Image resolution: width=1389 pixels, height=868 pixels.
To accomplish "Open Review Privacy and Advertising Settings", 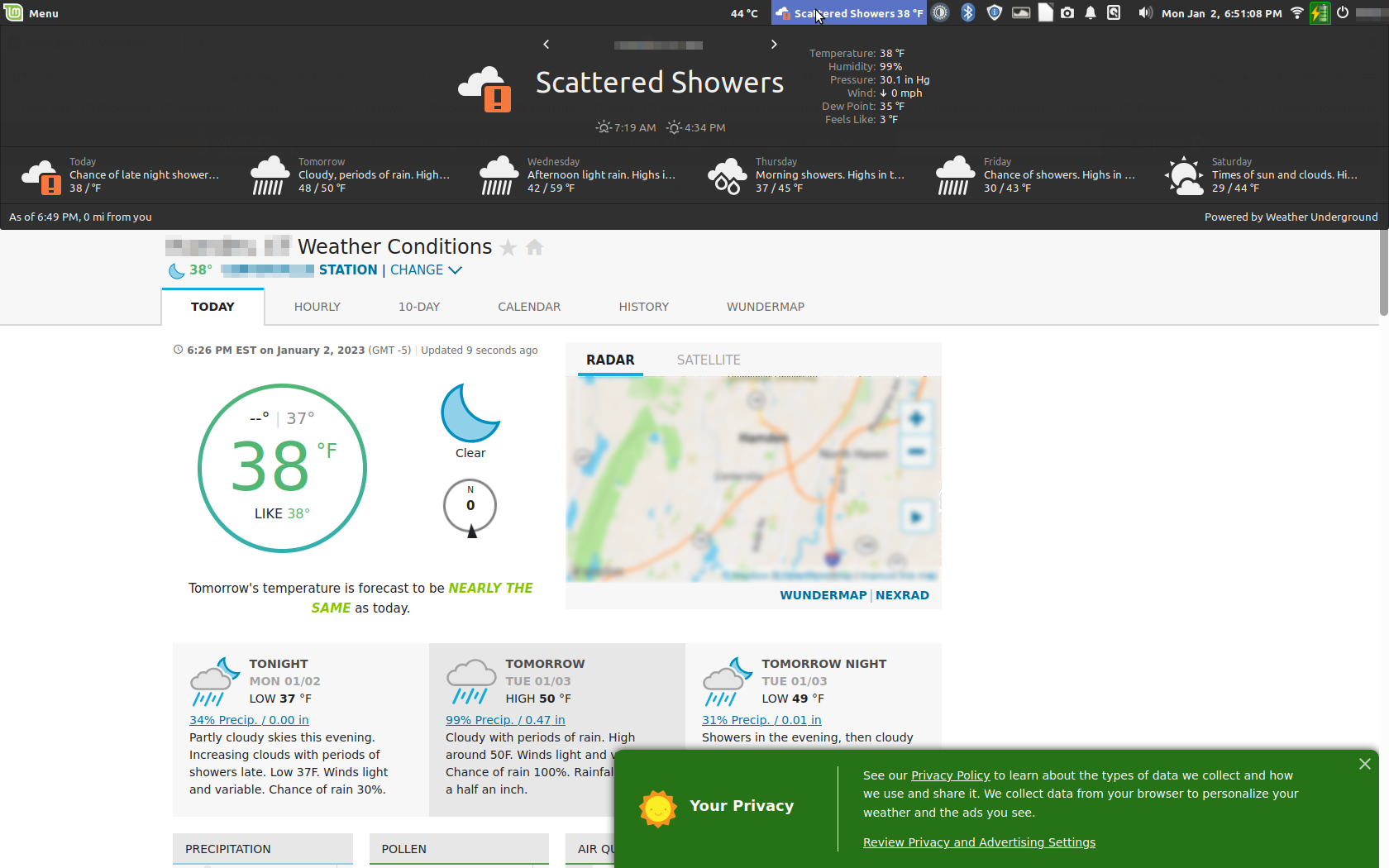I will point(979,842).
